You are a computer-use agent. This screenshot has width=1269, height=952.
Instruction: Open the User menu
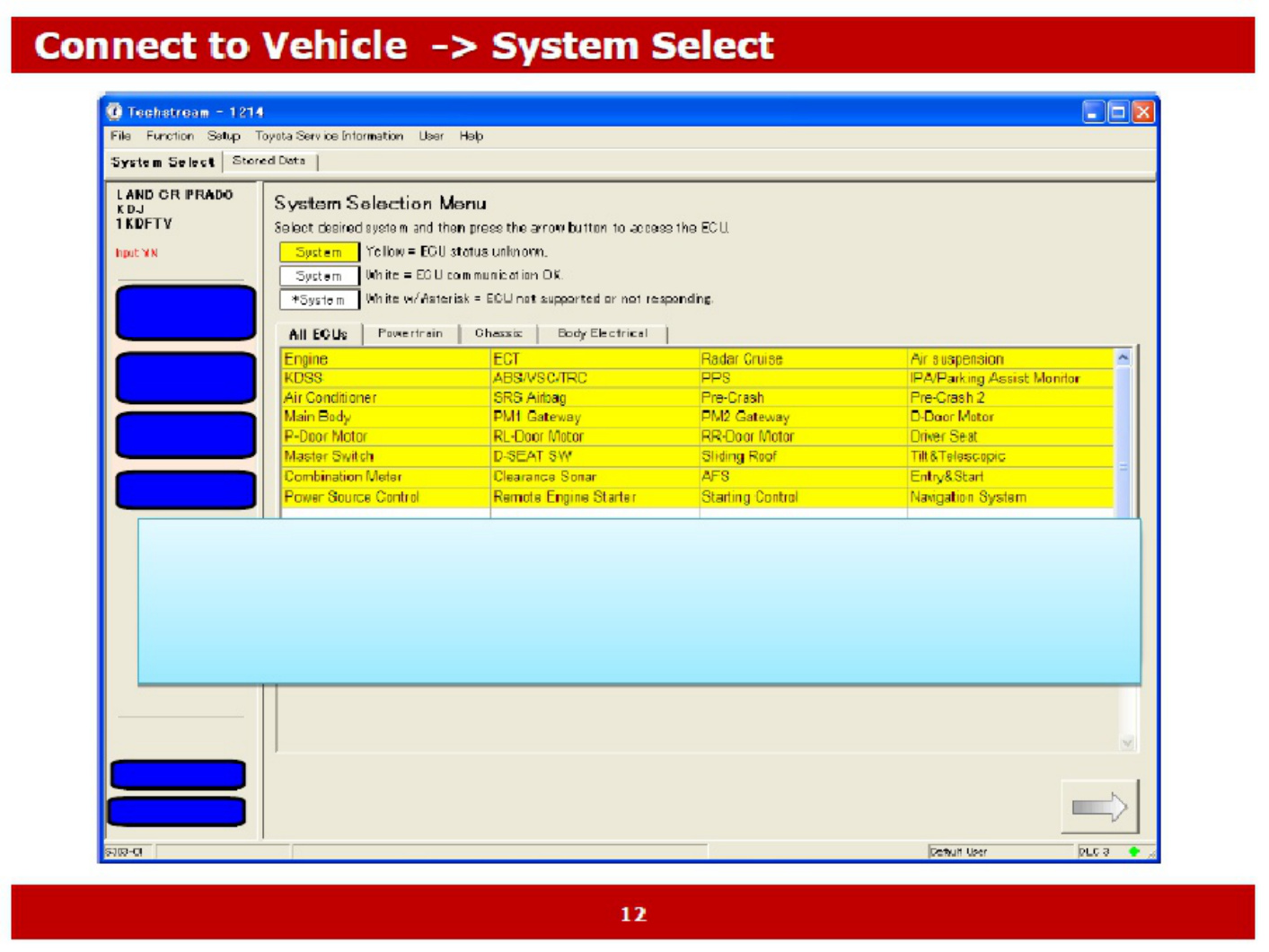[x=431, y=137]
